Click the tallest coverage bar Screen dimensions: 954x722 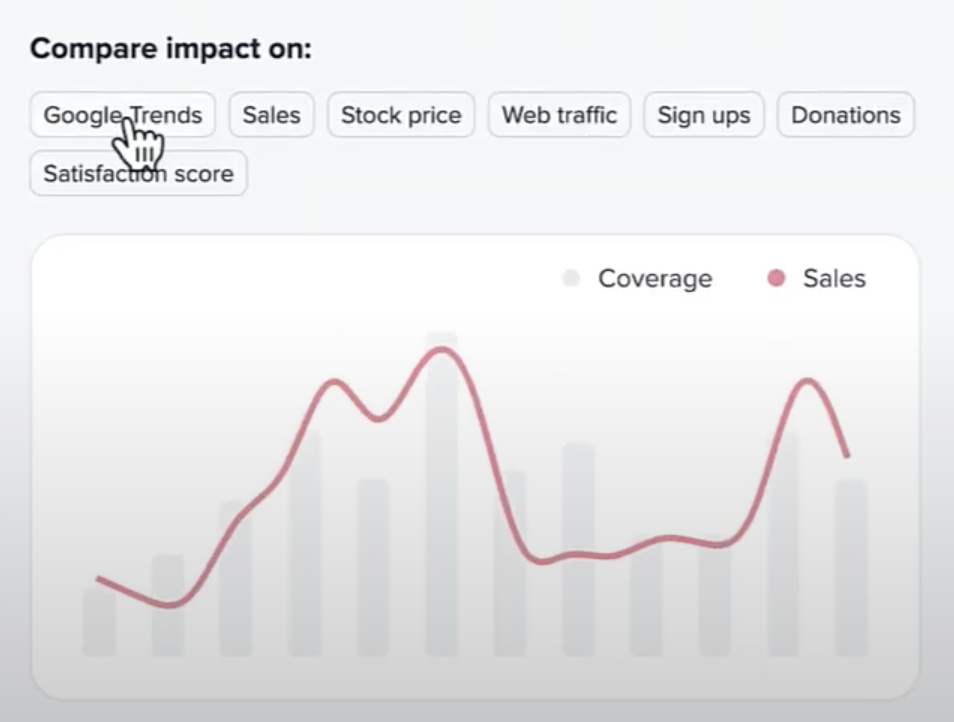pos(441,500)
